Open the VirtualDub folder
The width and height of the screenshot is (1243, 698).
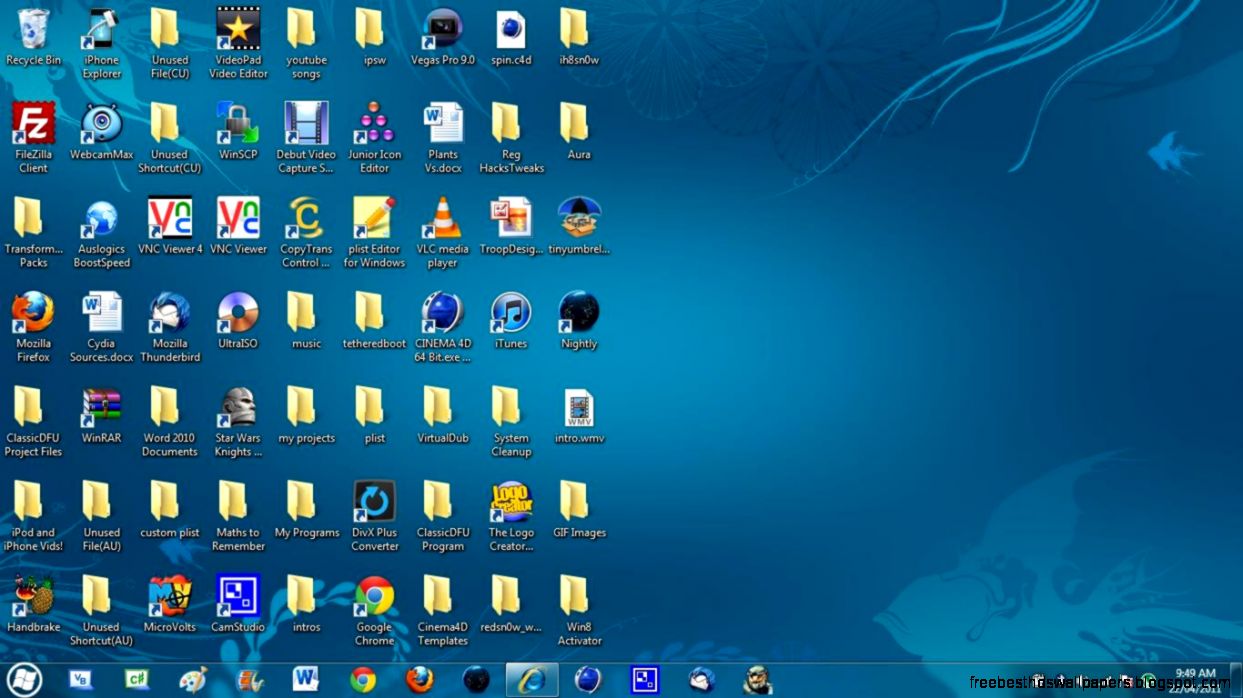[442, 416]
